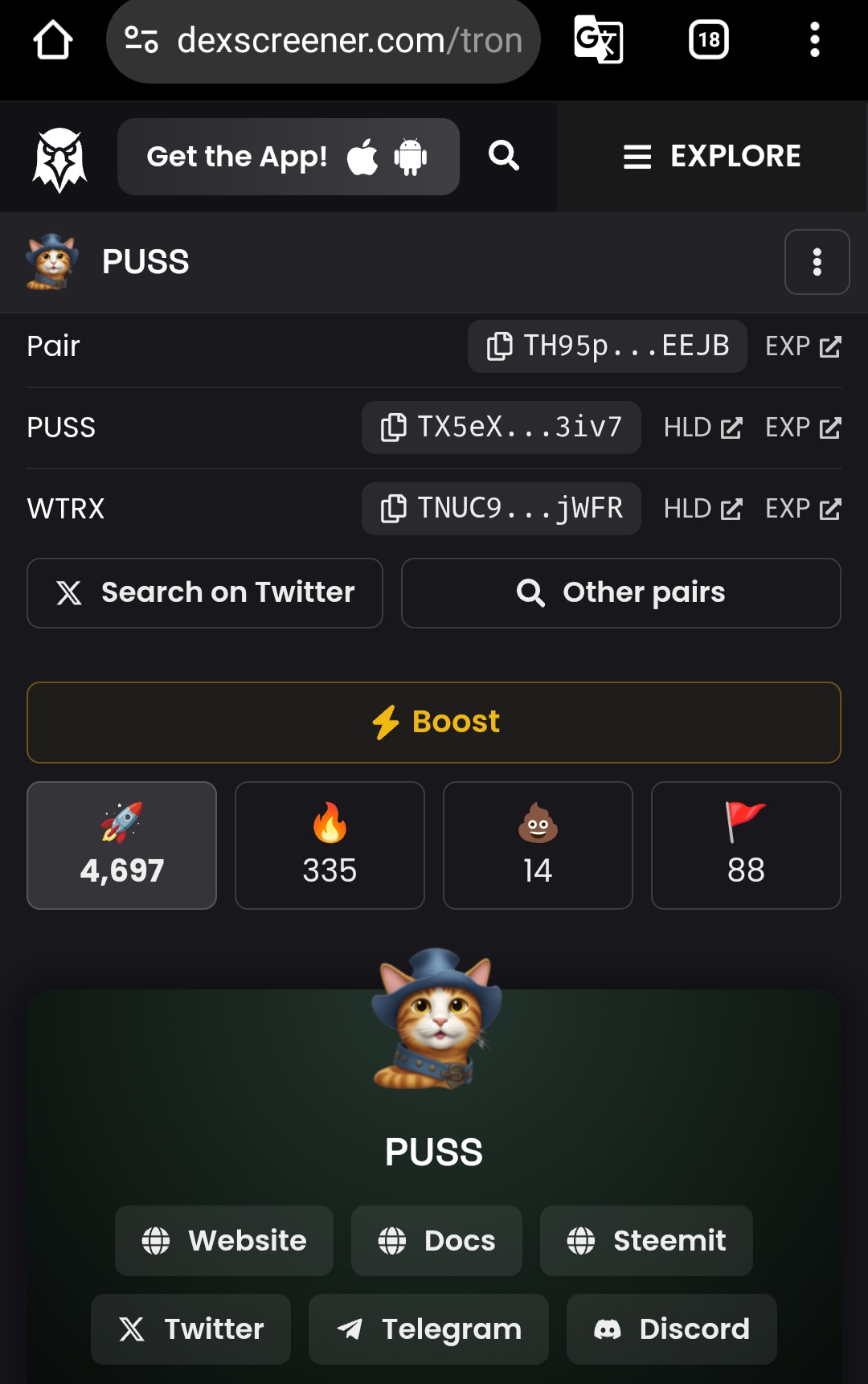Tap the browser home icon
This screenshot has height=1384, width=868.
53,40
